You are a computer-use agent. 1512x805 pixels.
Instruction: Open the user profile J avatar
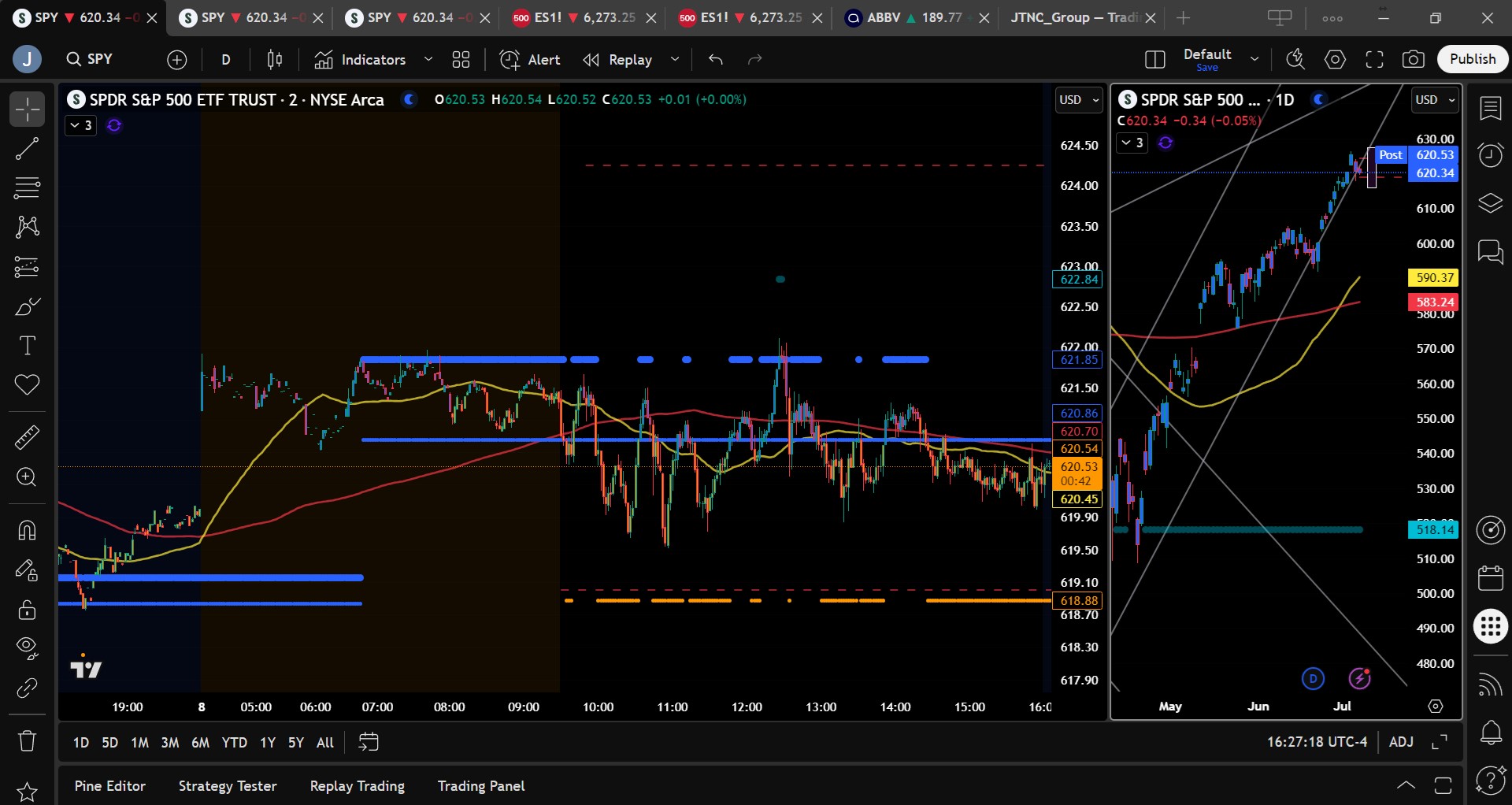(27, 59)
